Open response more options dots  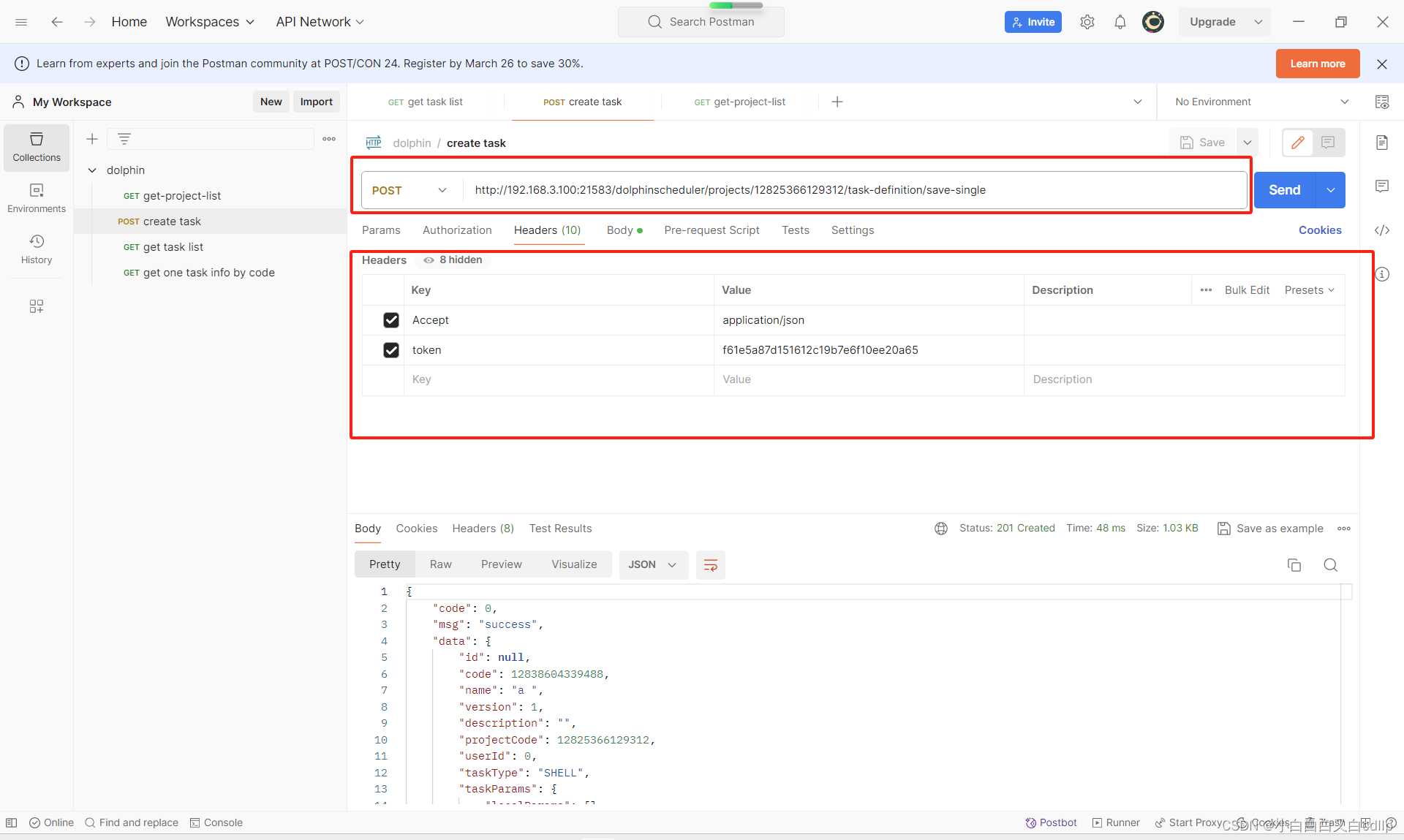(x=1344, y=529)
